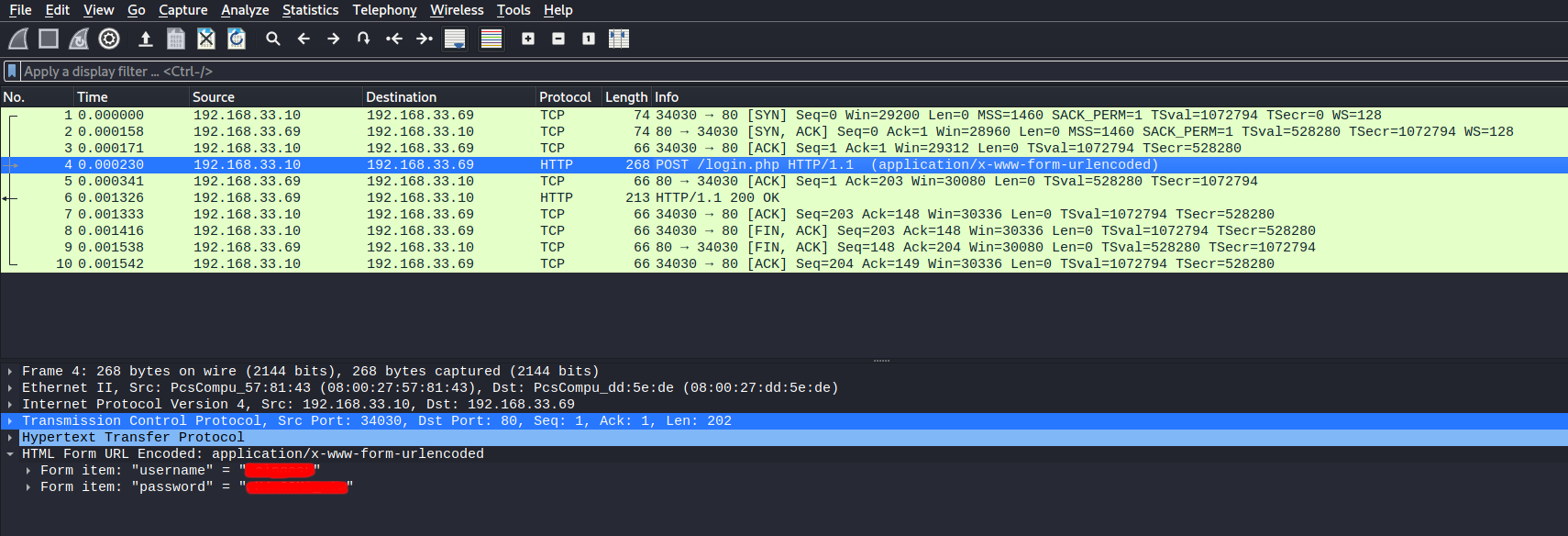
Task: Click the display filter bookmark button
Action: [x=12, y=72]
